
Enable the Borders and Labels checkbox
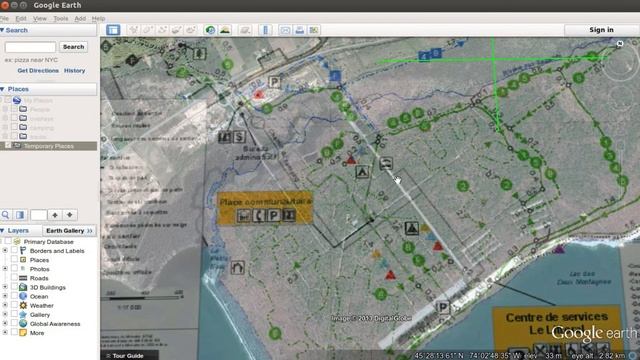click(x=14, y=251)
